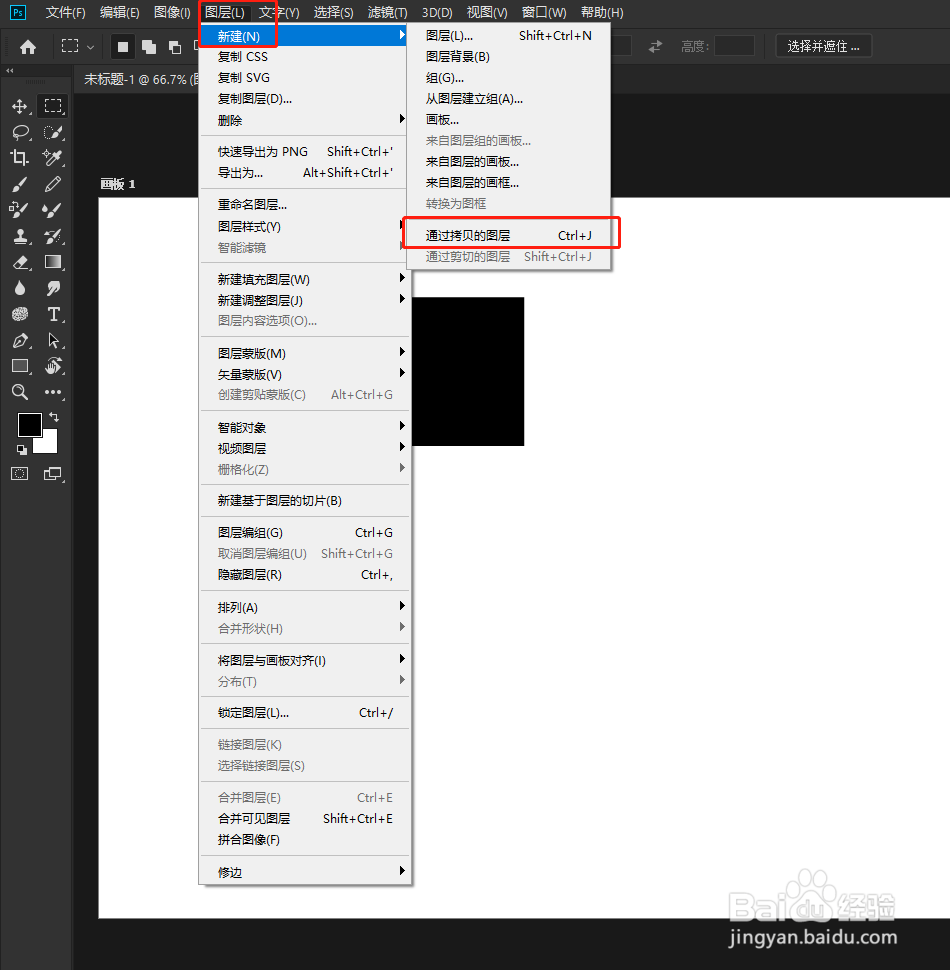Enable New selection mode in options bar
This screenshot has height=970, width=950.
(x=122, y=46)
